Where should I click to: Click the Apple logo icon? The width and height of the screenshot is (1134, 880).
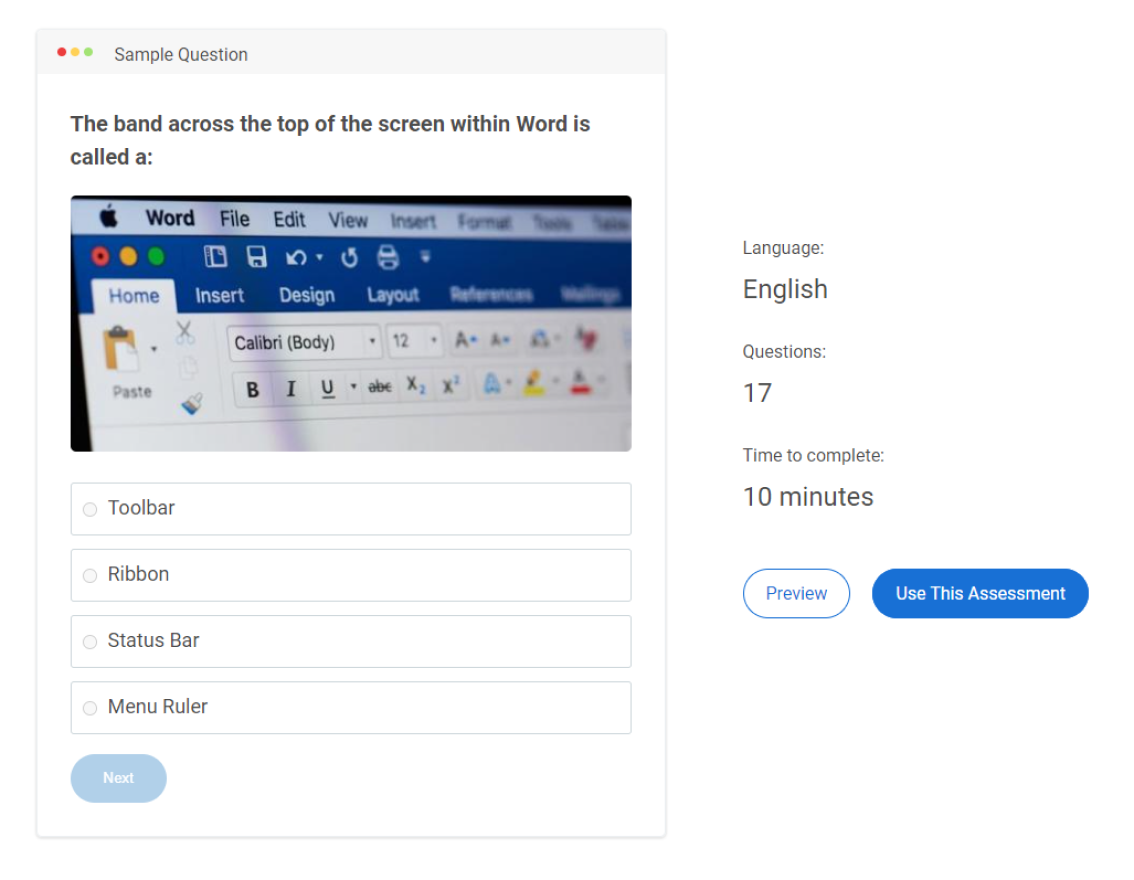tap(107, 217)
